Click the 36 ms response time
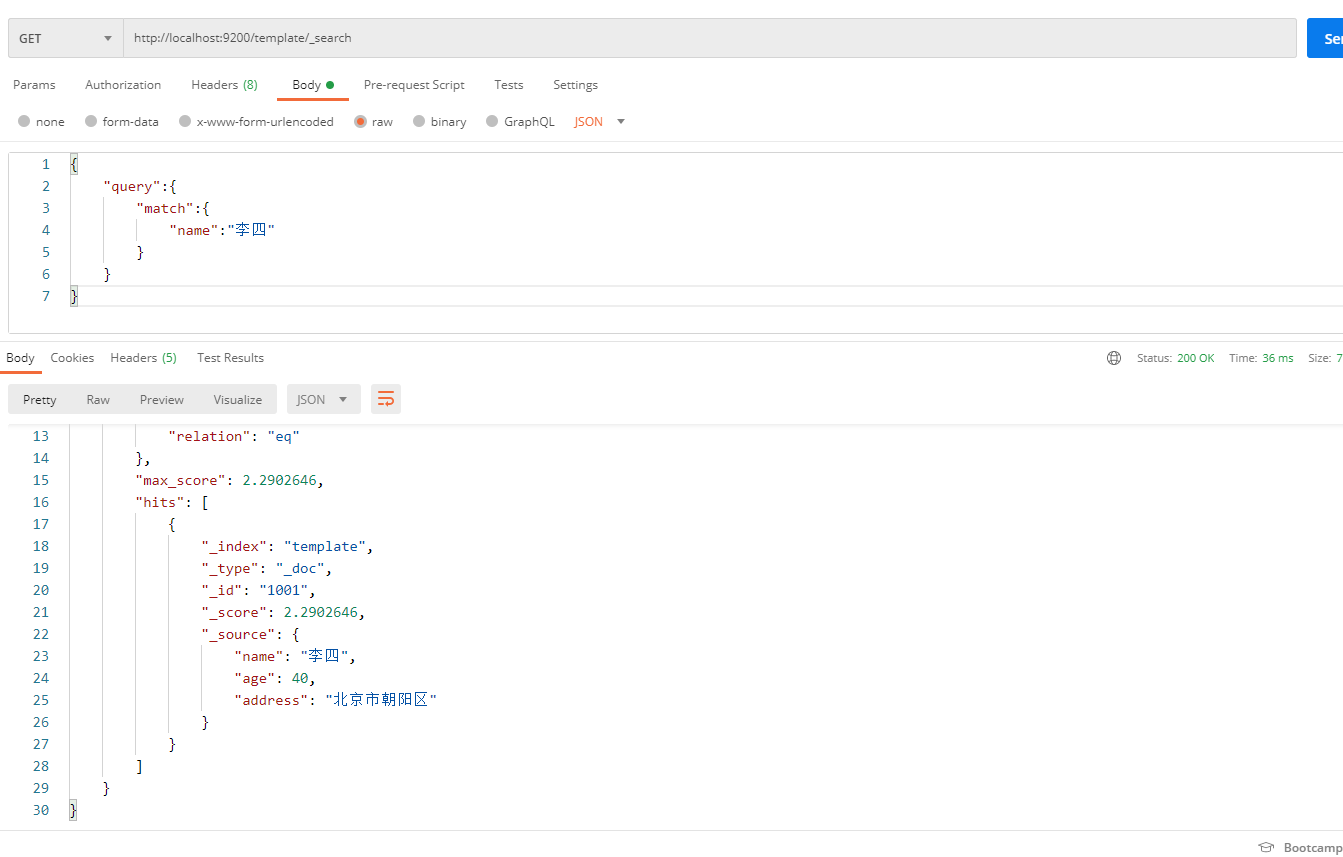Screen dimensions: 1343x857 pyautogui.click(x=1277, y=358)
